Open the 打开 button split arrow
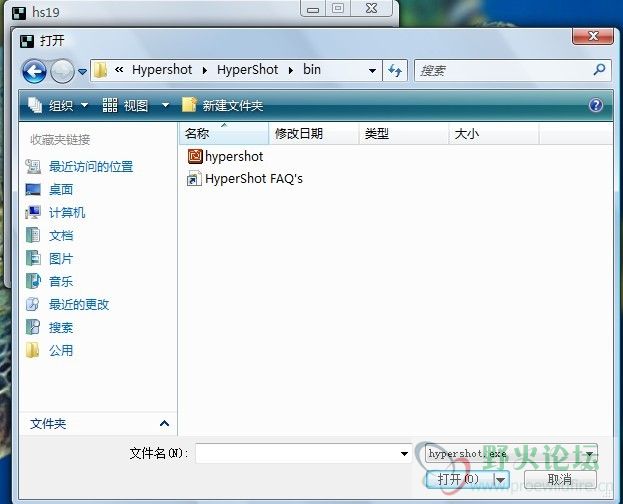This screenshot has width=623, height=504. tap(501, 480)
